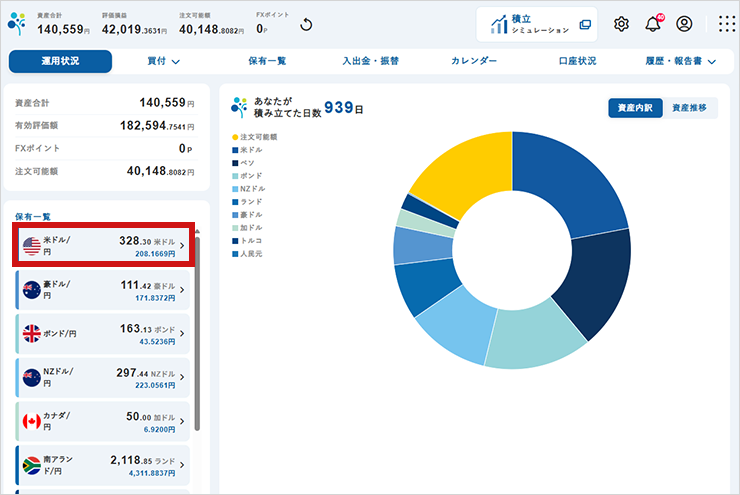
Task: Click the US flag icon for 米ドル/円
Action: 32,246
